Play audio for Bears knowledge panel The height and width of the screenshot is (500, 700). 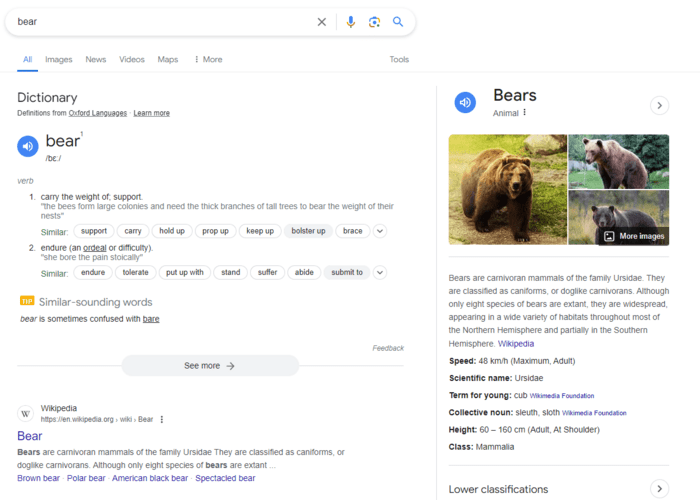pyautogui.click(x=465, y=102)
